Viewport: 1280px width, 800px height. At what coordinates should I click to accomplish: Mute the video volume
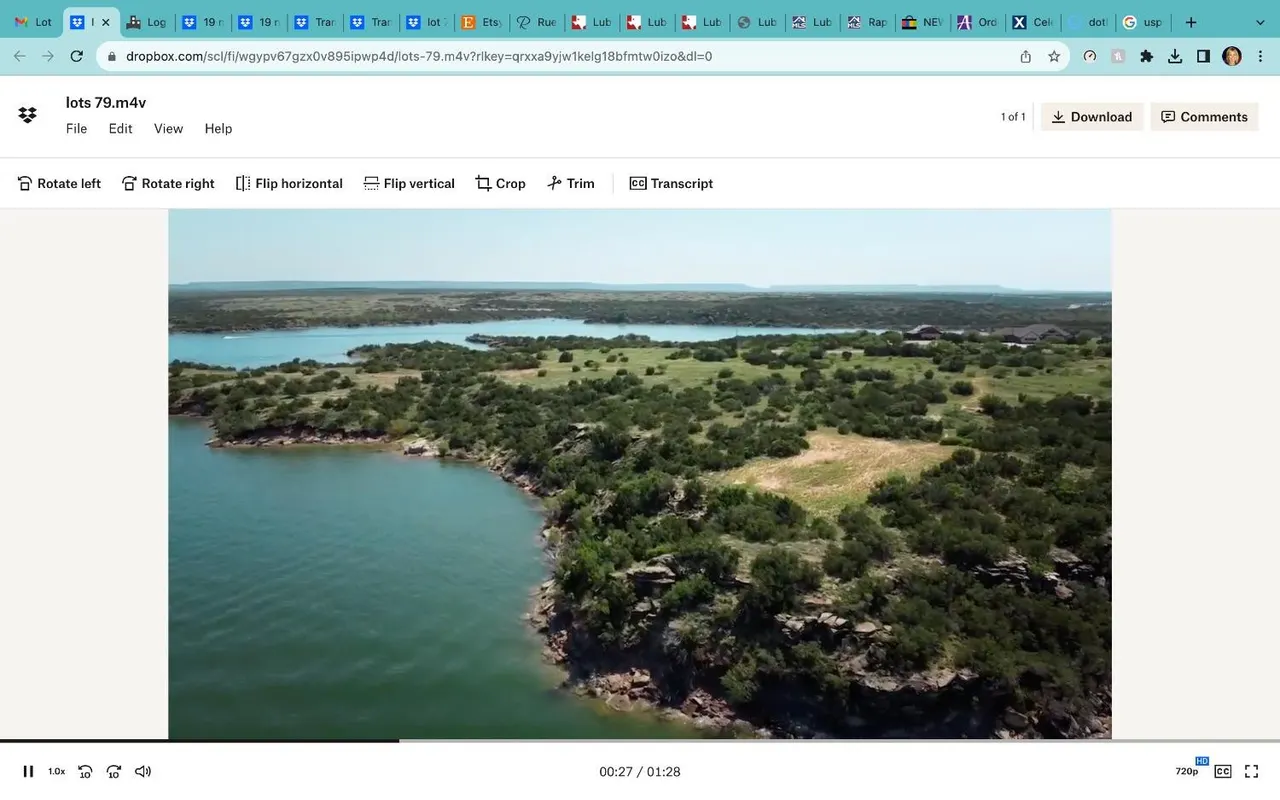tap(143, 771)
